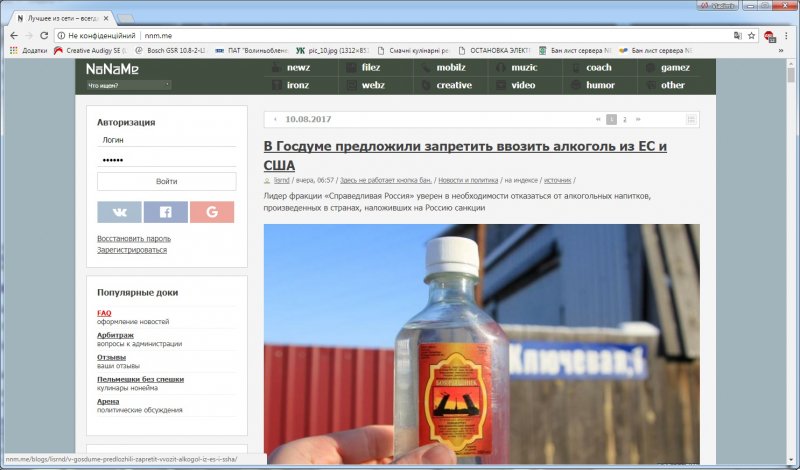Viewport: 800px width, 470px height.
Task: Open the Арбитраж doc link
Action: point(115,335)
